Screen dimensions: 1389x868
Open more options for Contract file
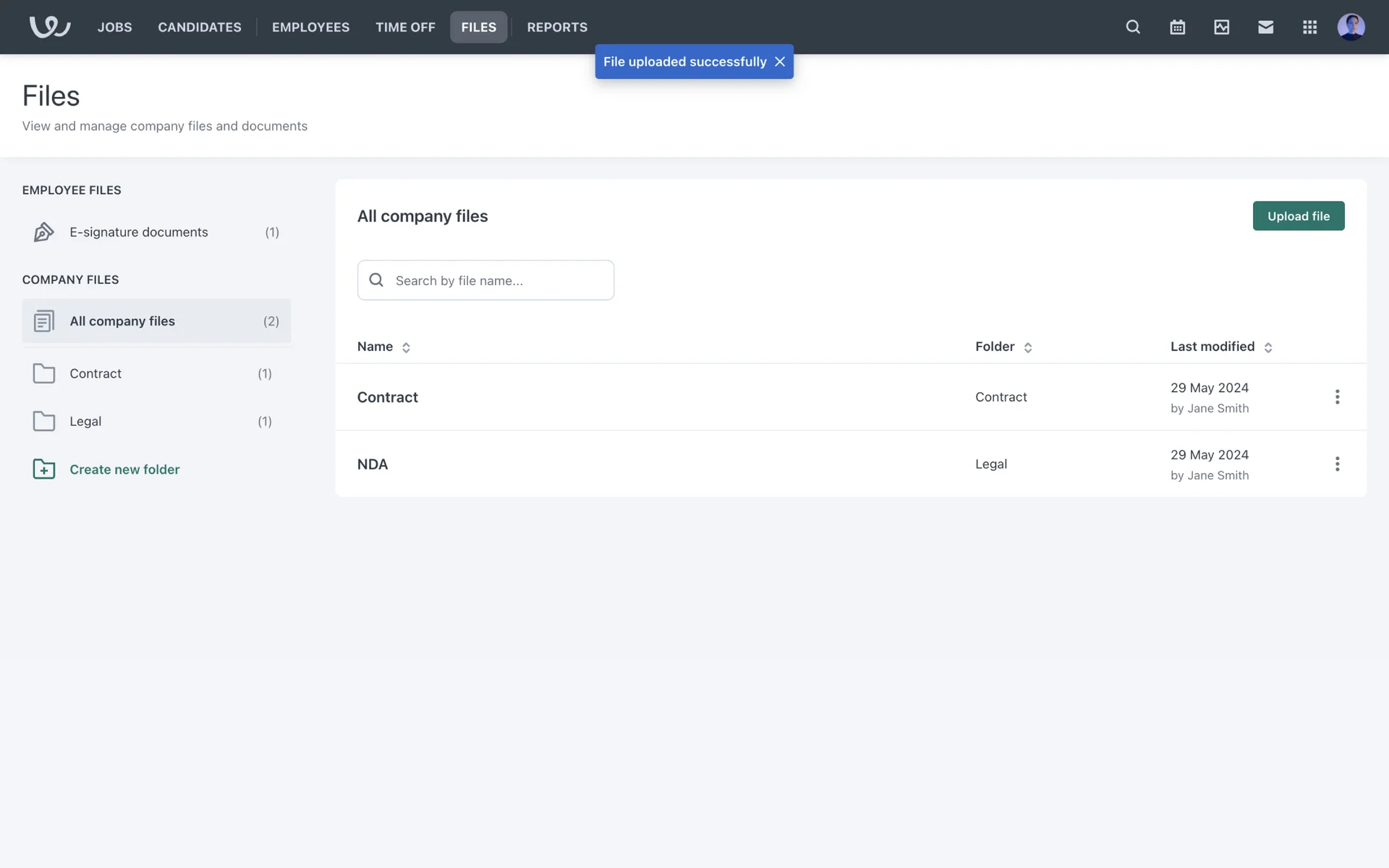[1337, 397]
